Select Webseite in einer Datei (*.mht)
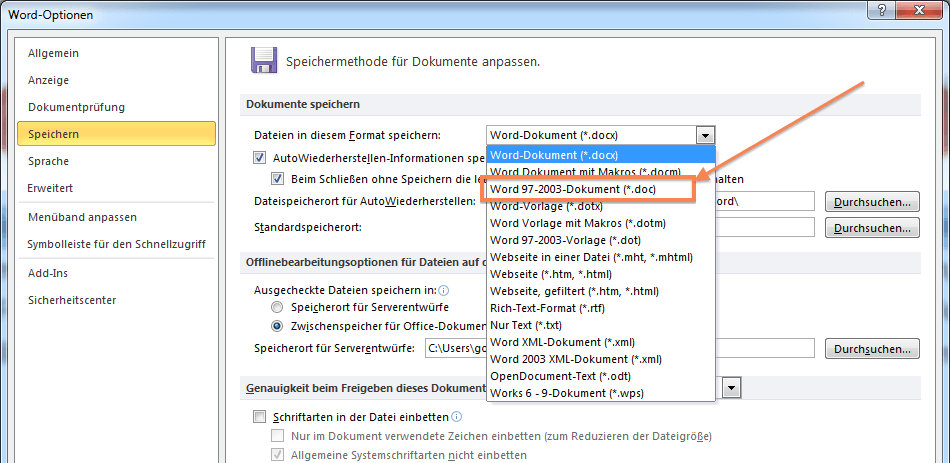Screen dimensions: 950x463 601,257
